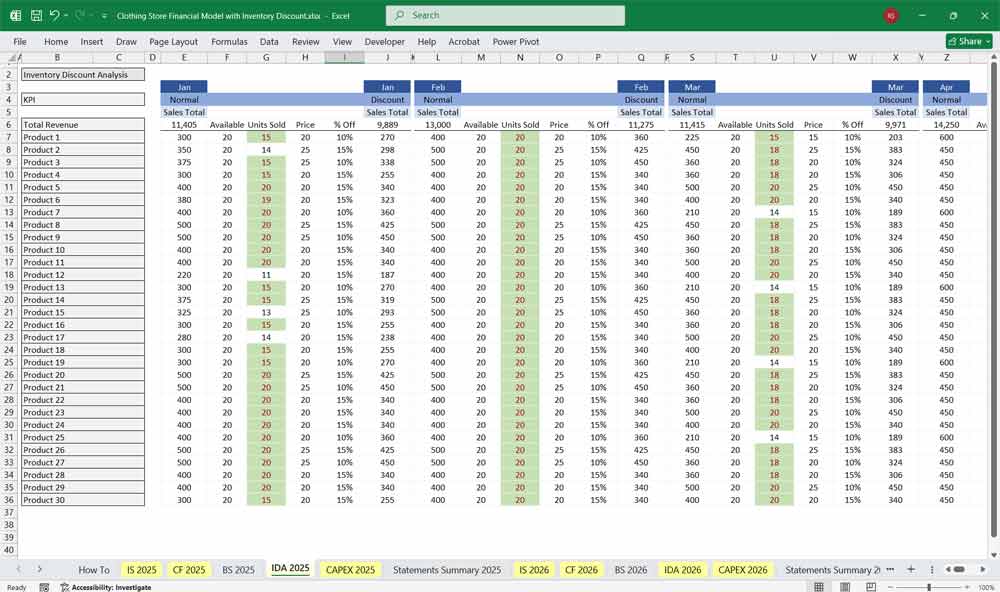Click the Search box in title bar
Image resolution: width=1000 pixels, height=592 pixels.
[x=505, y=16]
